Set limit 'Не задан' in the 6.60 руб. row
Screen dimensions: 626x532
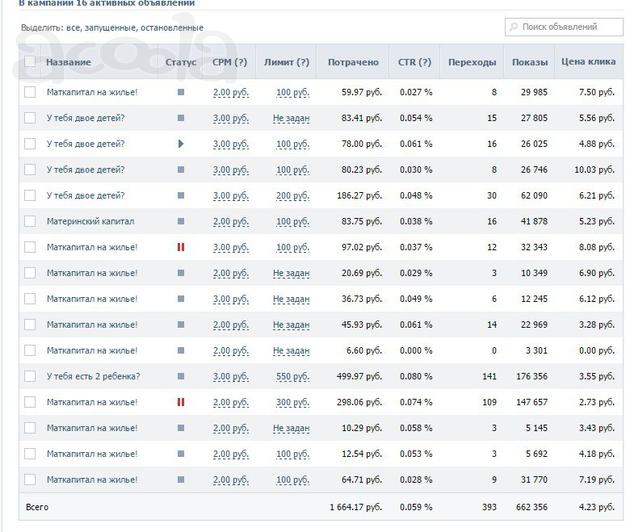point(291,351)
